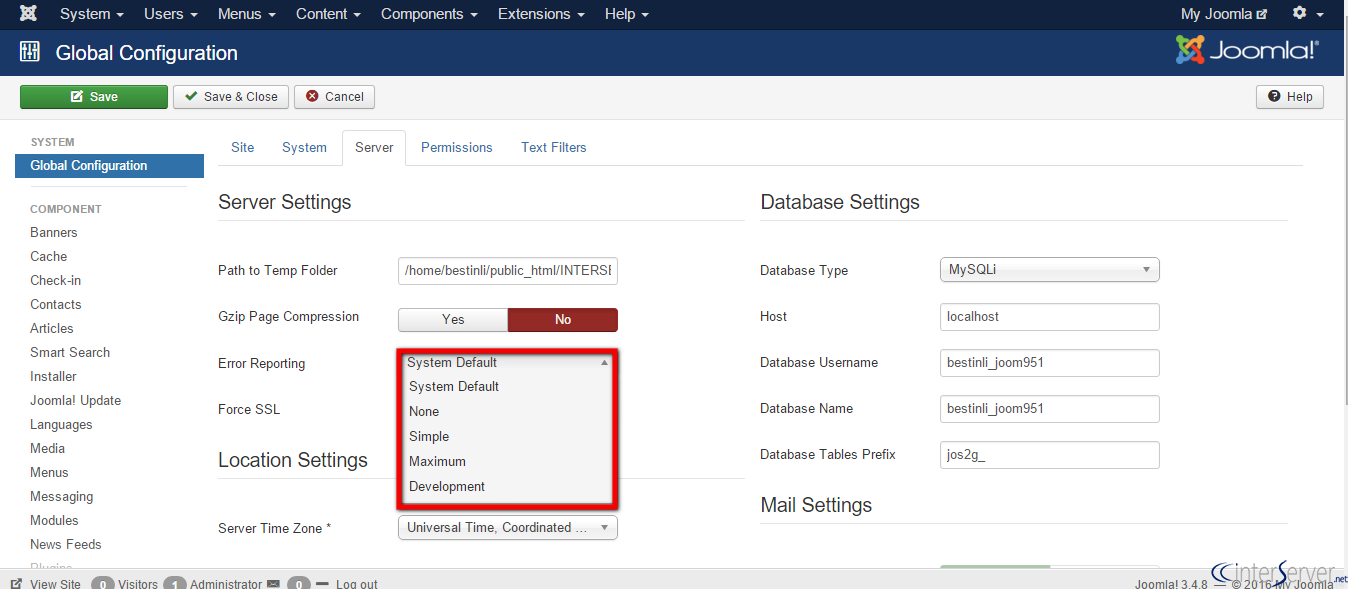Open Menus component configuration in sidebar
Viewport: 1348px width, 589px height.
pos(50,472)
